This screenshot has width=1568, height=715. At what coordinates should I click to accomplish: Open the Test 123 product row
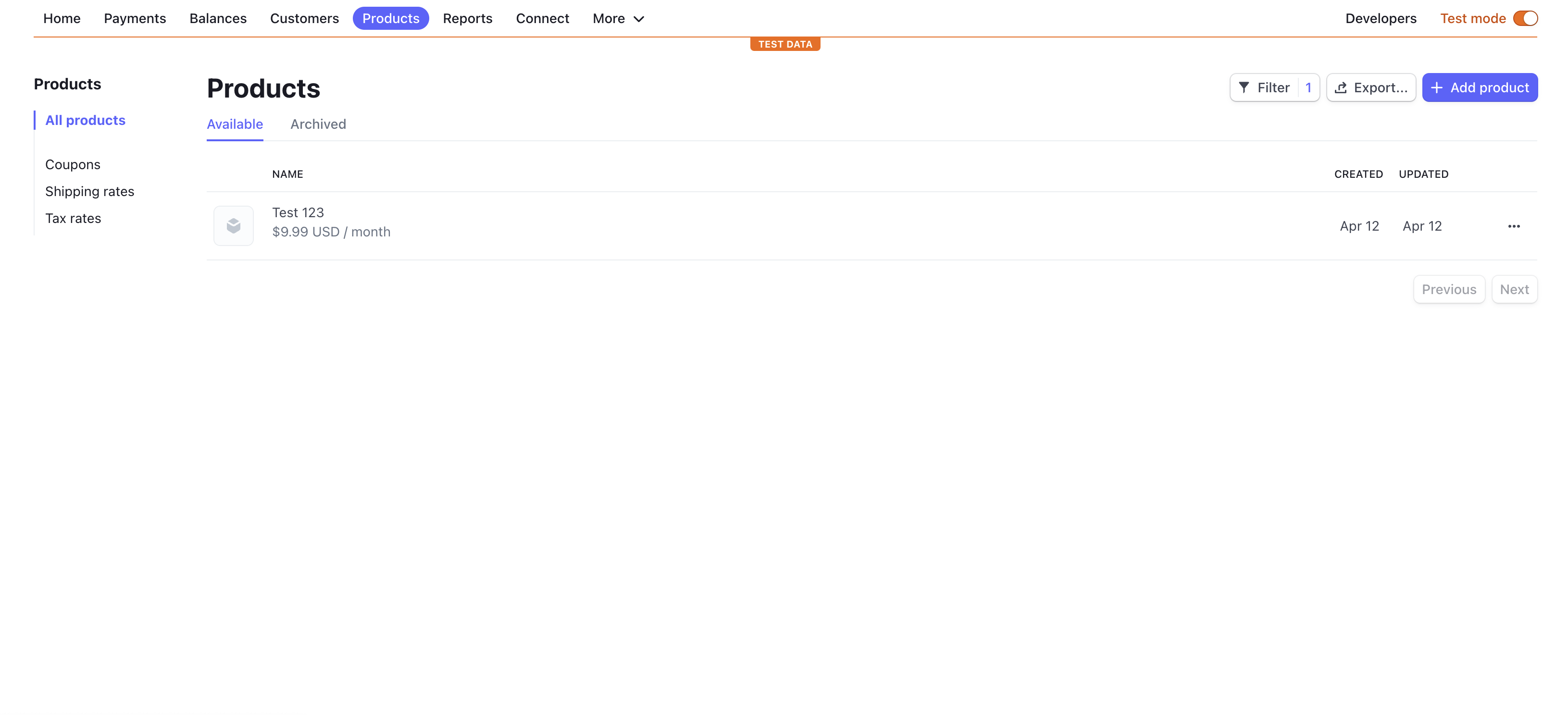click(x=298, y=212)
